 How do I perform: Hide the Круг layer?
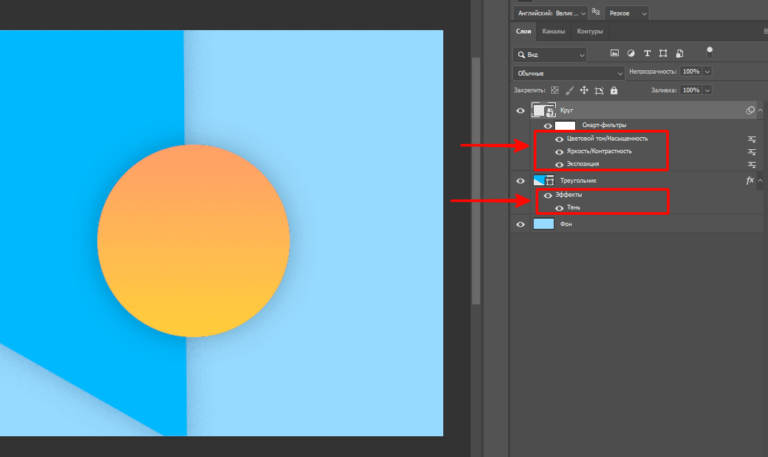point(520,110)
